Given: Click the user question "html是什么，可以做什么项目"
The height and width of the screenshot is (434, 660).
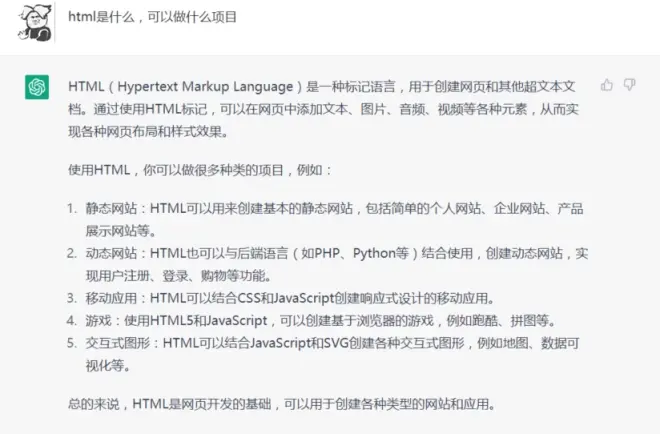Looking at the screenshot, I should click(153, 19).
